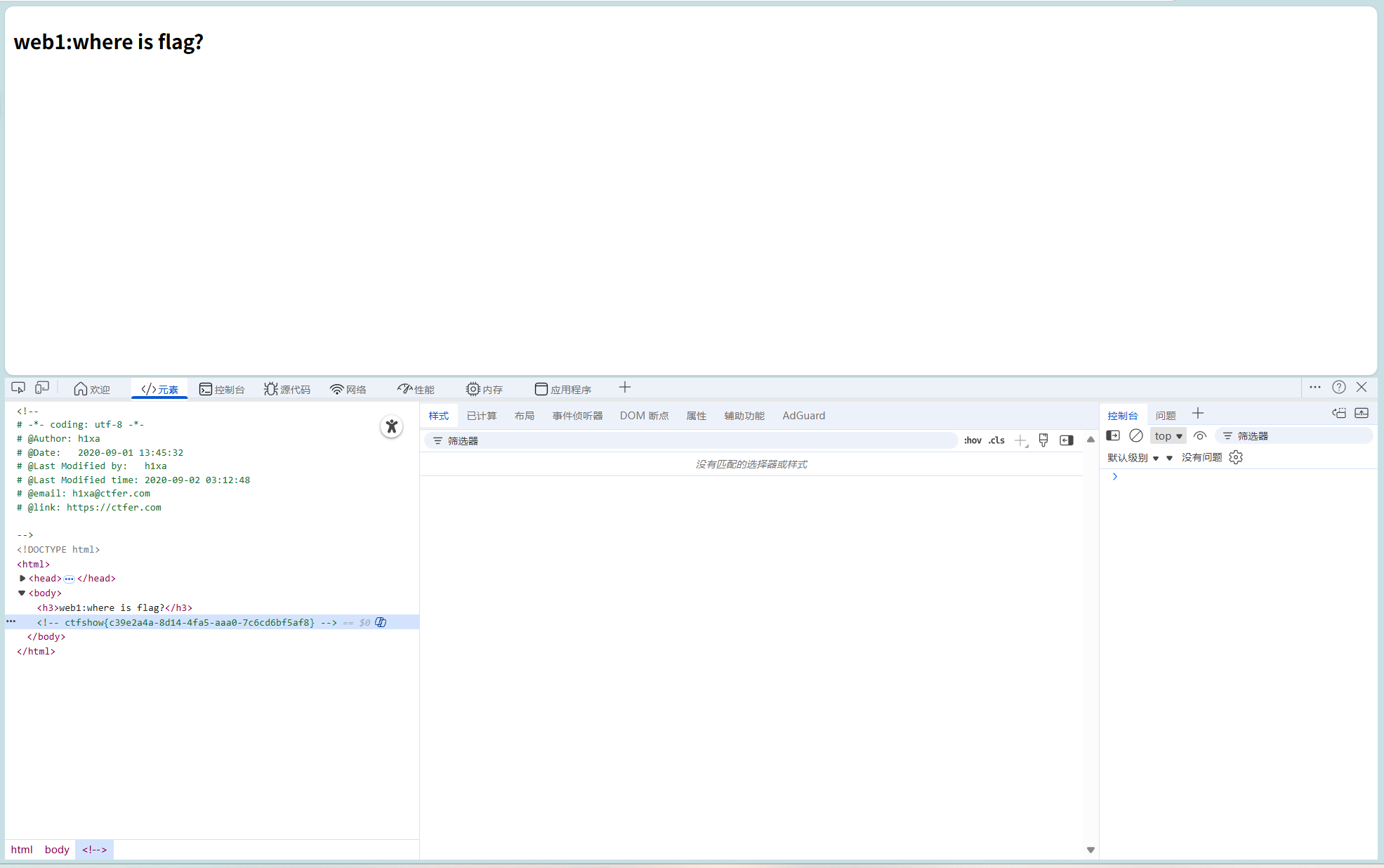1384x868 pixels.
Task: Toggle the :hov element state panel
Action: 973,440
